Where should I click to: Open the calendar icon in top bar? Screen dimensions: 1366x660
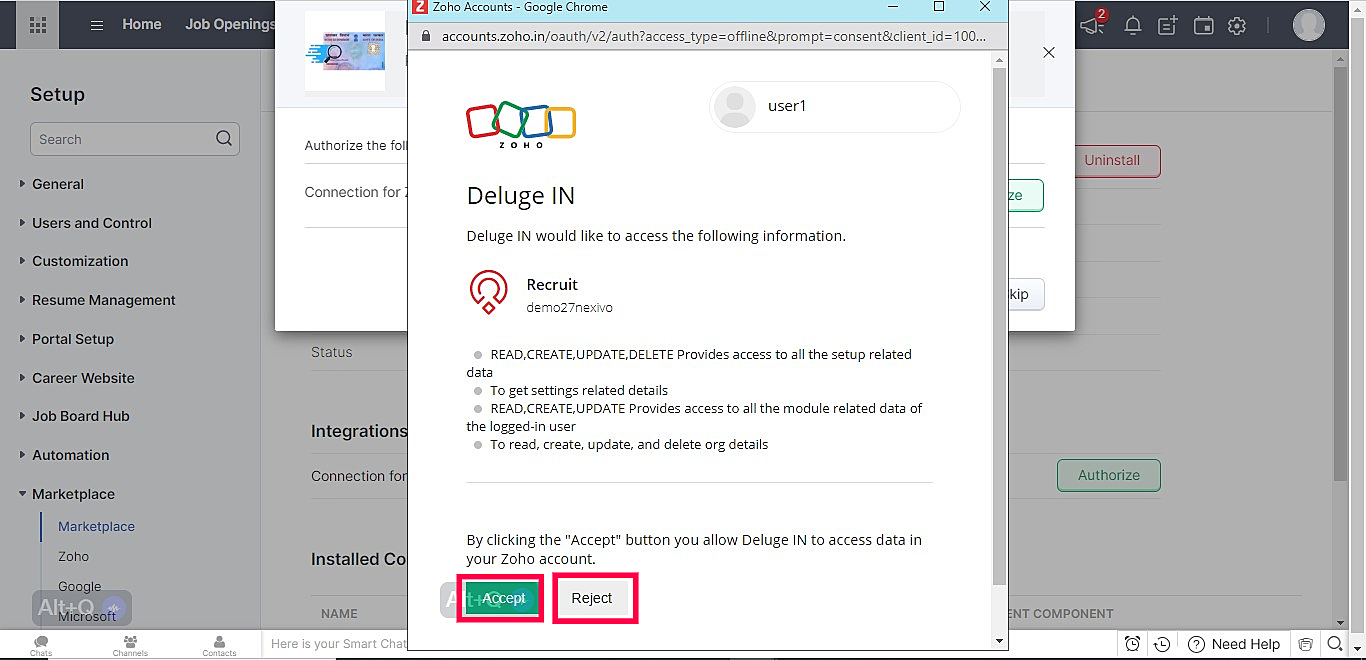pos(1204,25)
